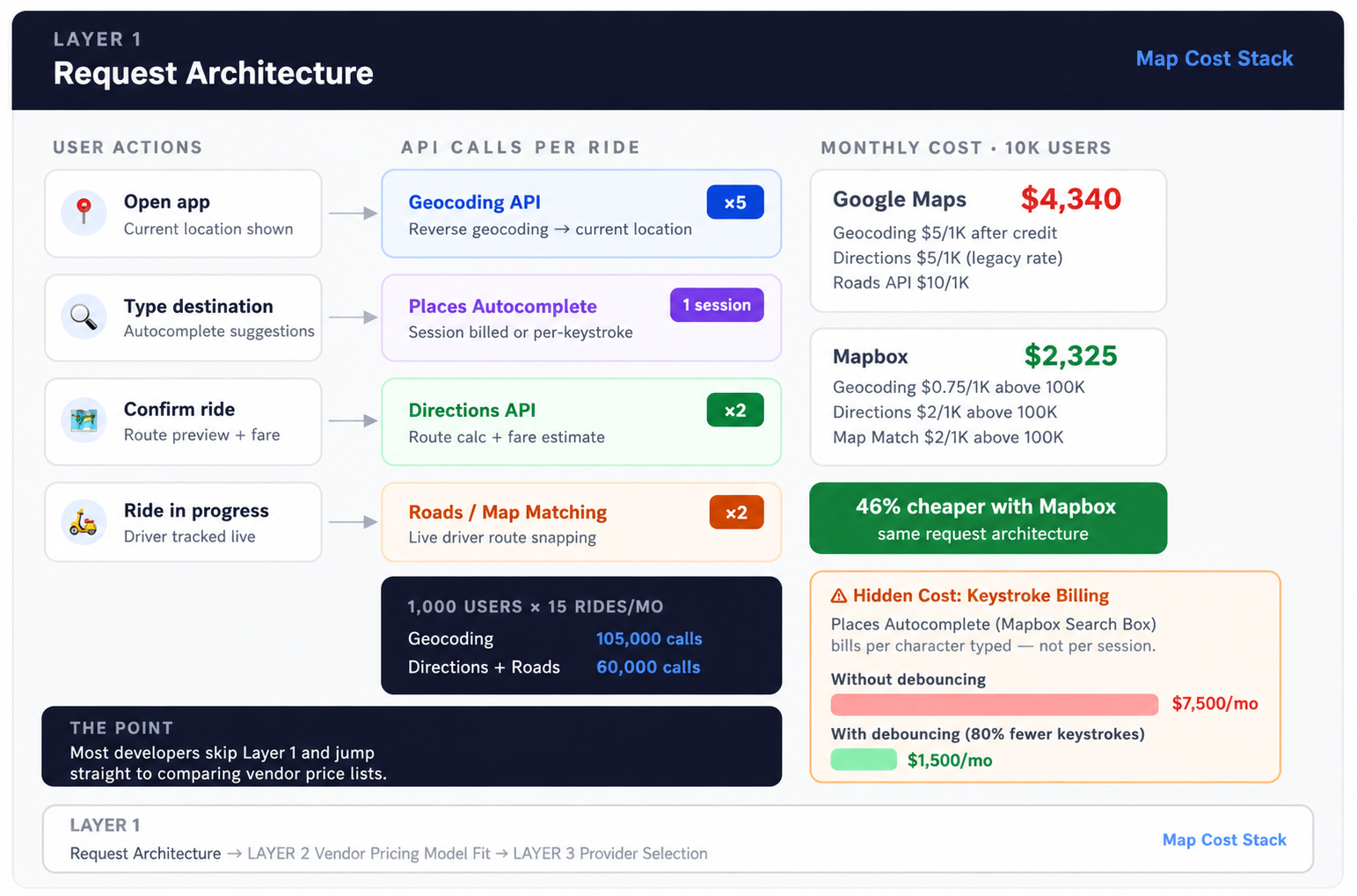The height and width of the screenshot is (896, 1357).
Task: Click the 105,000 calls value
Action: [x=649, y=639]
